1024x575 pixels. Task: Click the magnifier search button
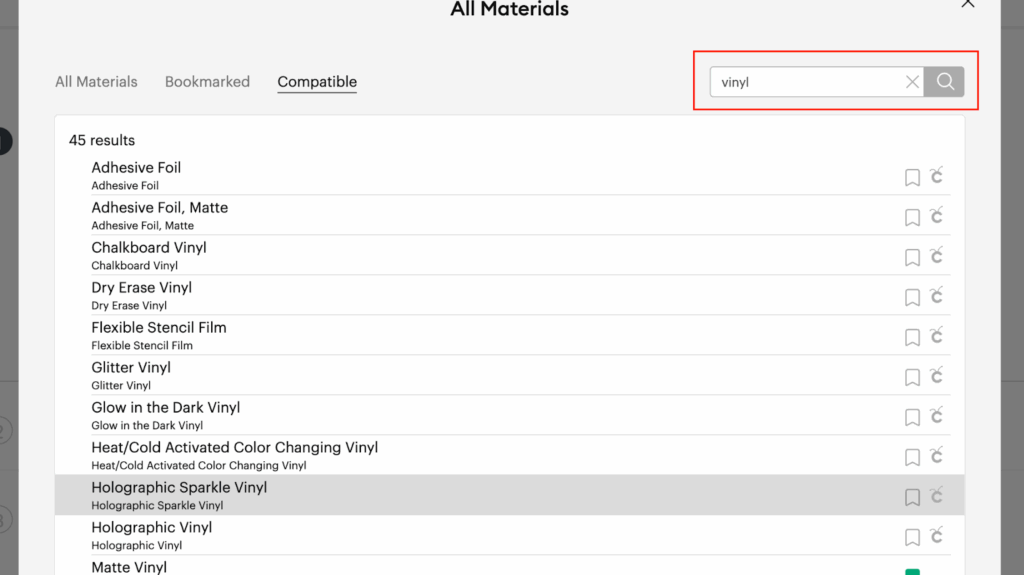click(x=944, y=82)
